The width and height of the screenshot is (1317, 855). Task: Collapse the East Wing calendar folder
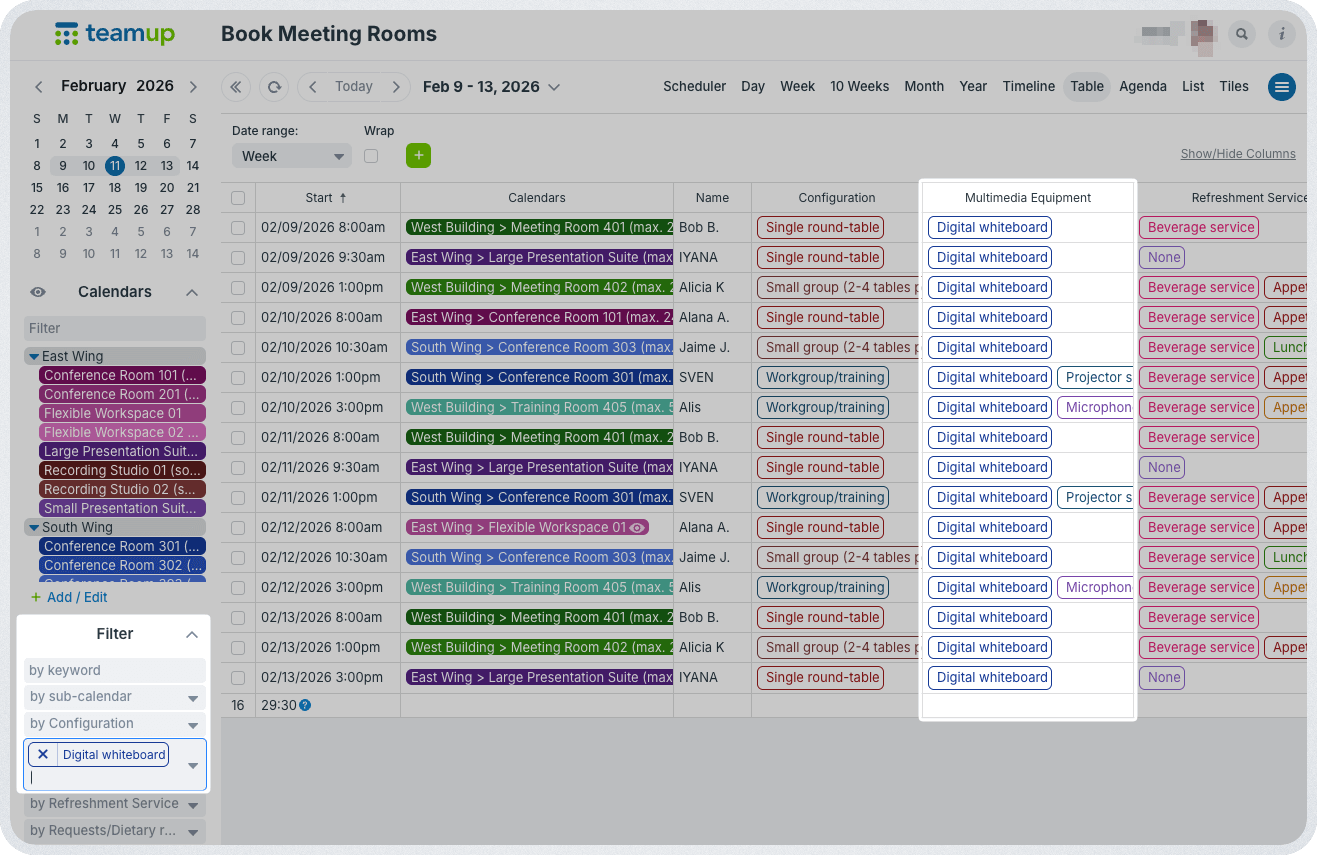coord(35,356)
